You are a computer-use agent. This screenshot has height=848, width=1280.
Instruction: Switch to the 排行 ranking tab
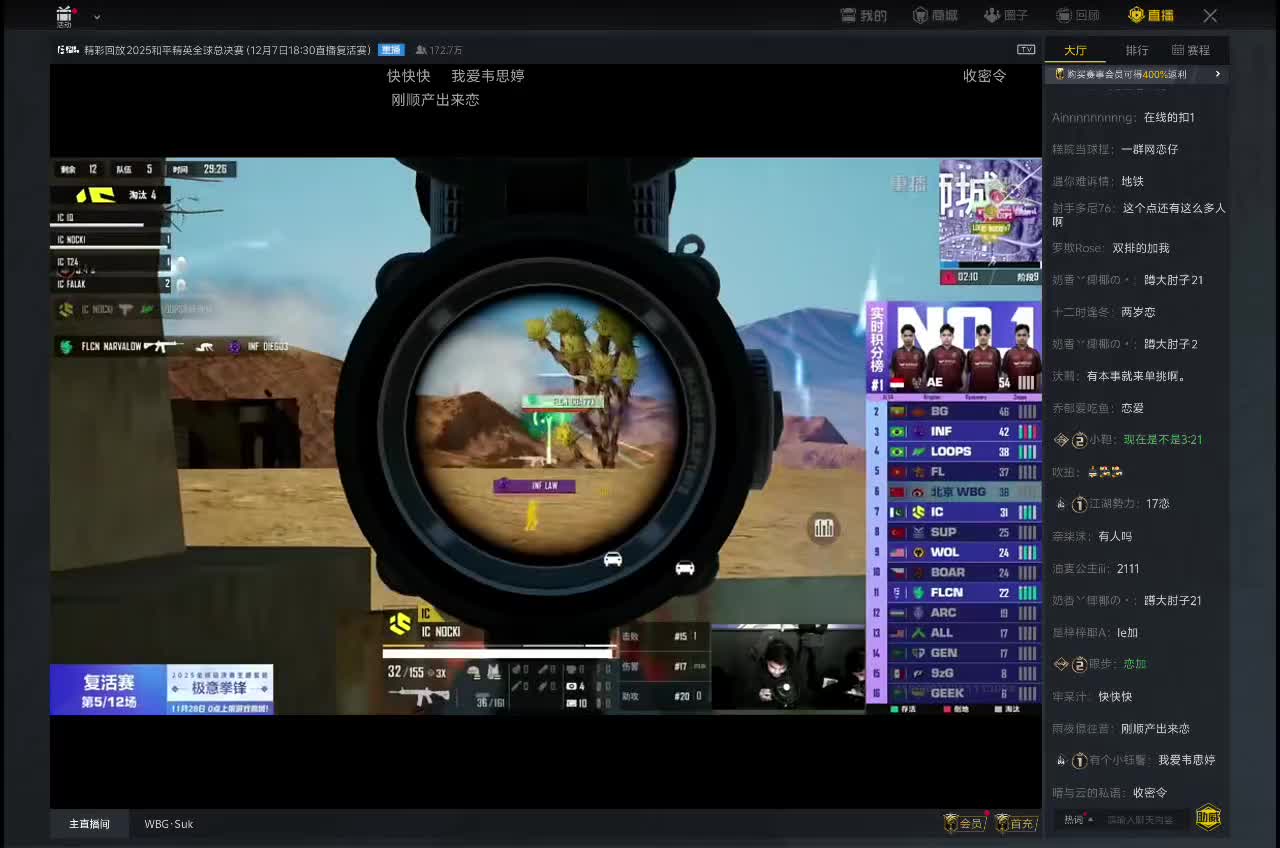coord(1137,50)
